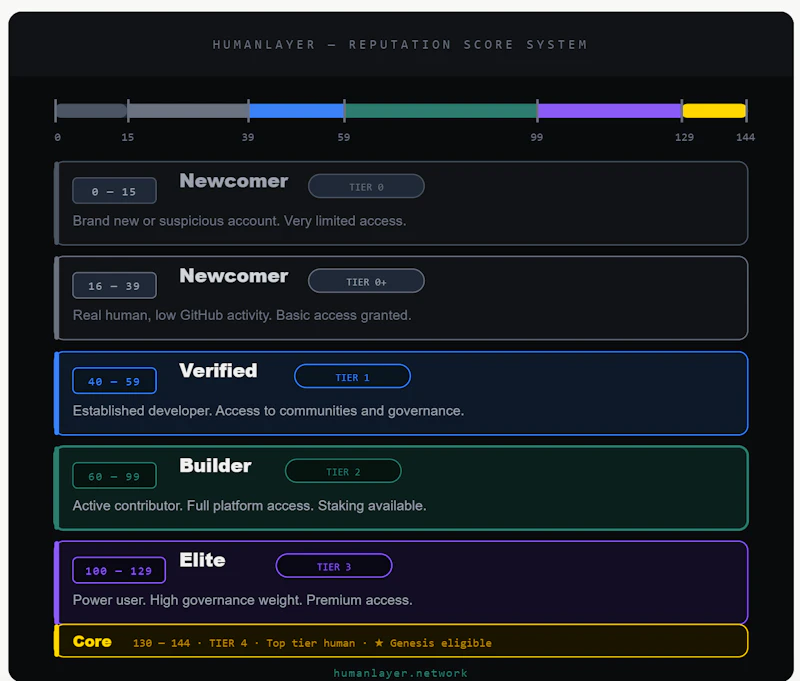The image size is (800, 681).
Task: Select the TIER 1 badge
Action: (x=352, y=376)
